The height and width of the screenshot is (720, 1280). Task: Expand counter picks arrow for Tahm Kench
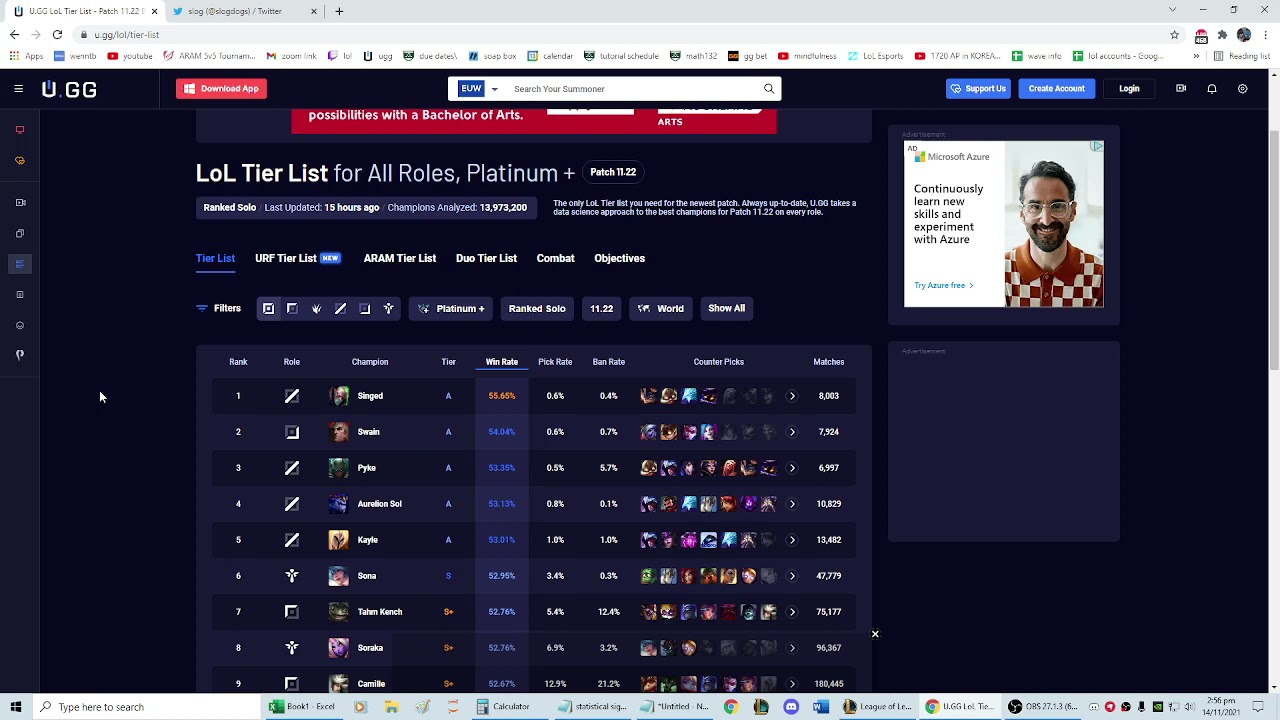coord(792,612)
